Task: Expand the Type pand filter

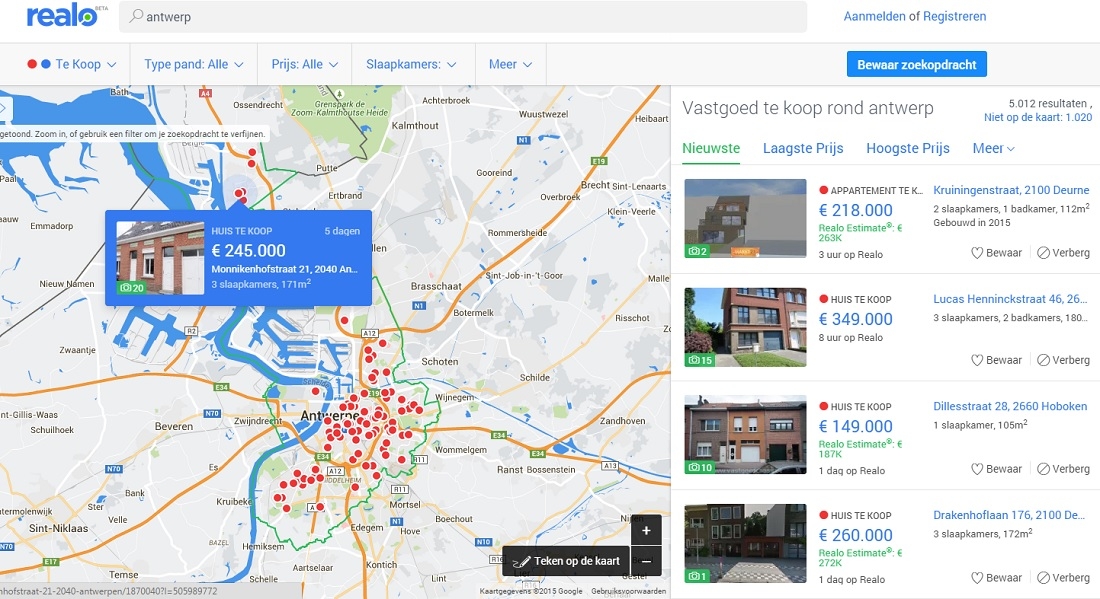Action: 194,64
